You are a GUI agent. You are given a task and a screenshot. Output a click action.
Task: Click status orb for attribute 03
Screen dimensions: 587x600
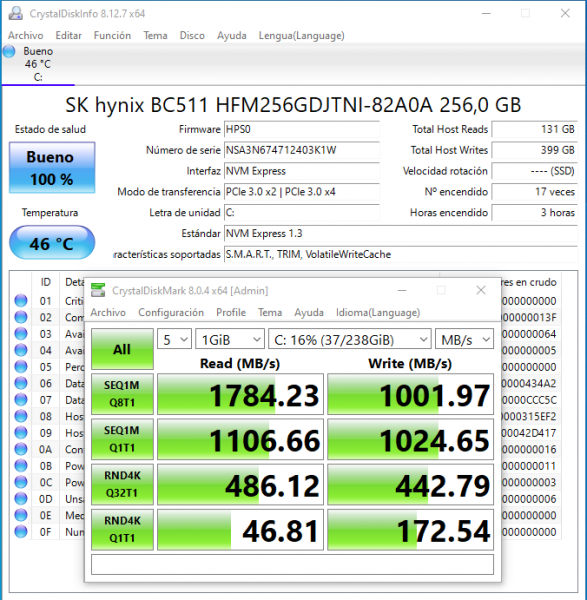click(x=21, y=334)
